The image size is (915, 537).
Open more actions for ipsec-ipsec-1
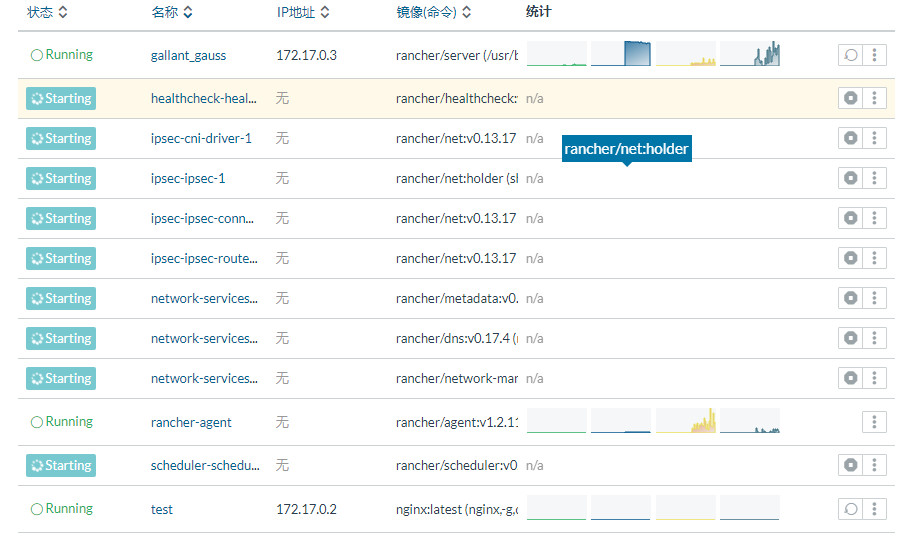[x=874, y=178]
